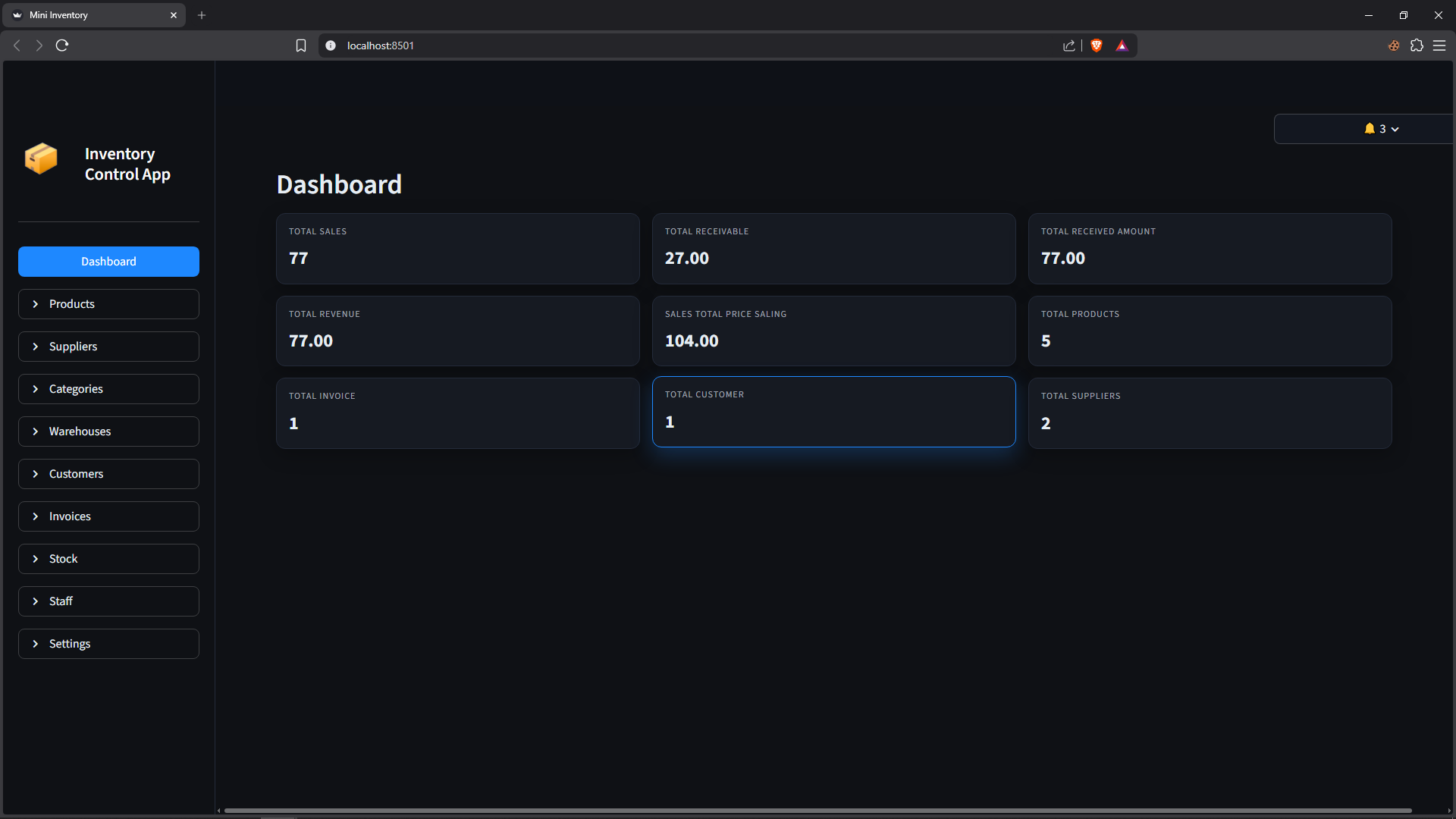
Task: Reload the page with refresh icon
Action: pyautogui.click(x=62, y=45)
